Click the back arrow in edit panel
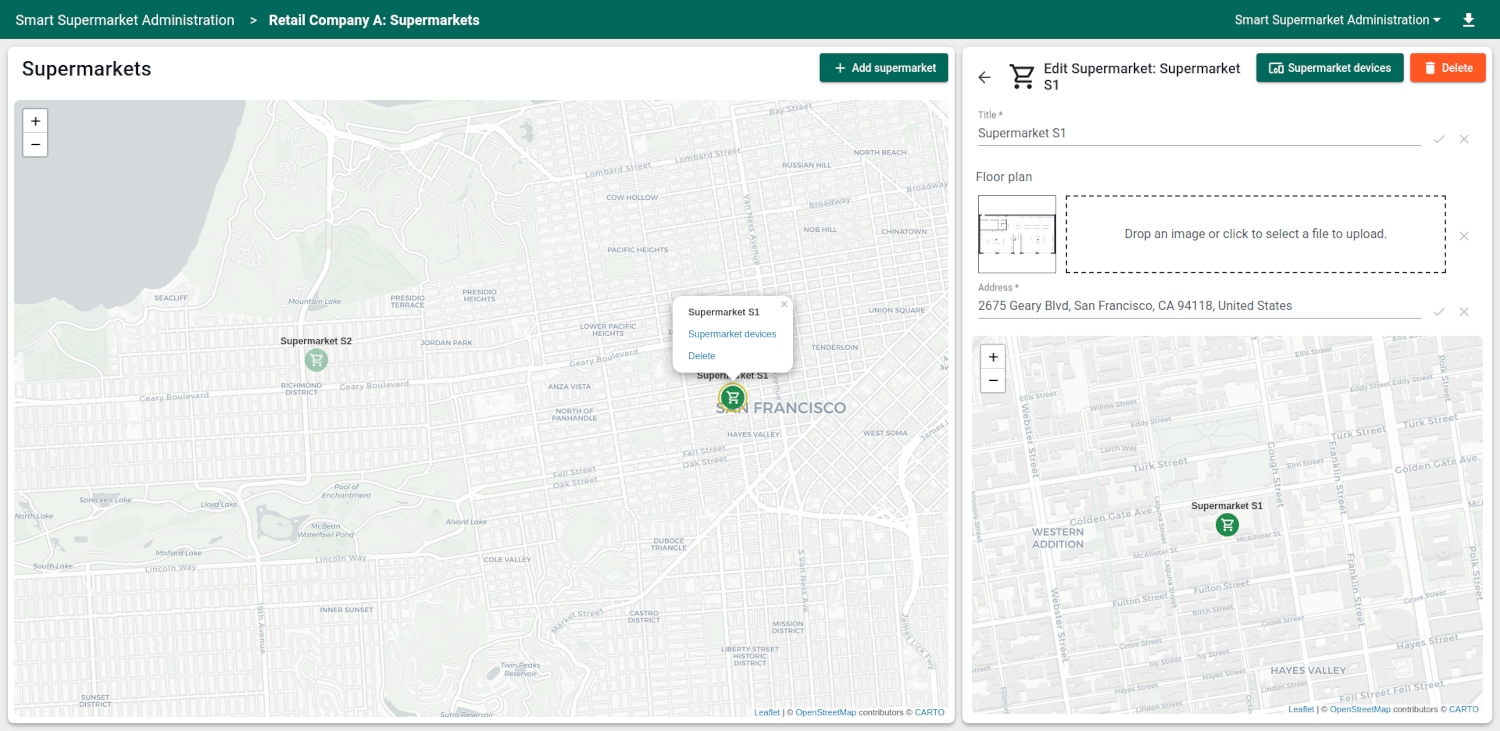The width and height of the screenshot is (1500, 731). click(985, 77)
